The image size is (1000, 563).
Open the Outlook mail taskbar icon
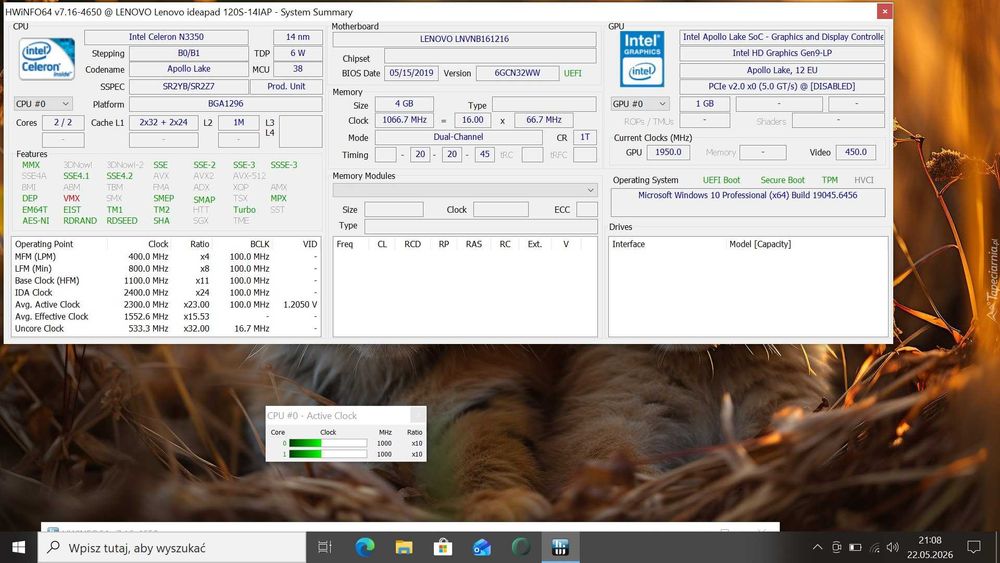[x=482, y=547]
